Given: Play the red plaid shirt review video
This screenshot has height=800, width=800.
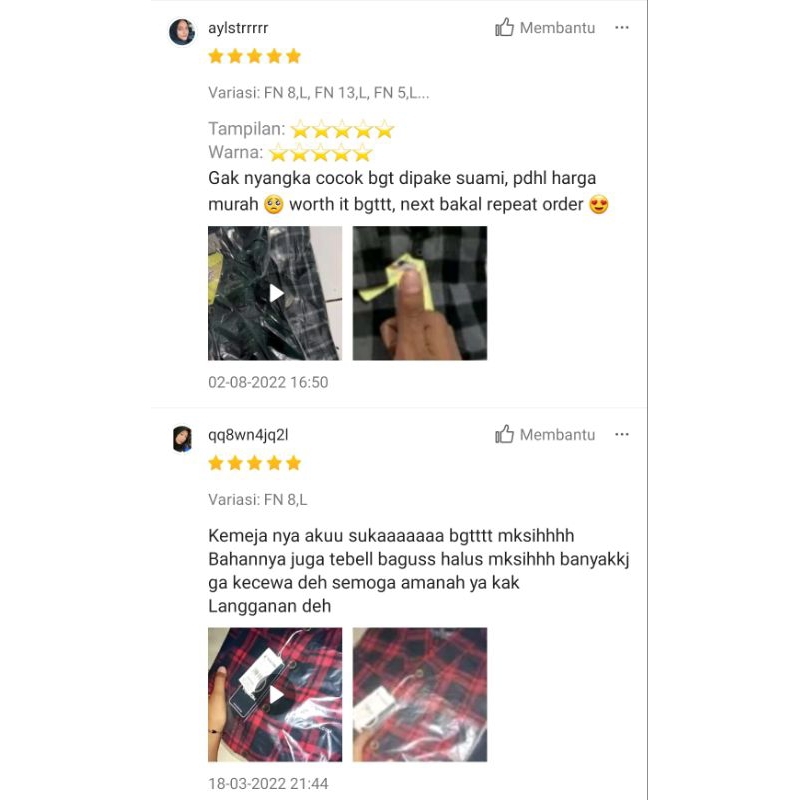Looking at the screenshot, I should point(275,694).
